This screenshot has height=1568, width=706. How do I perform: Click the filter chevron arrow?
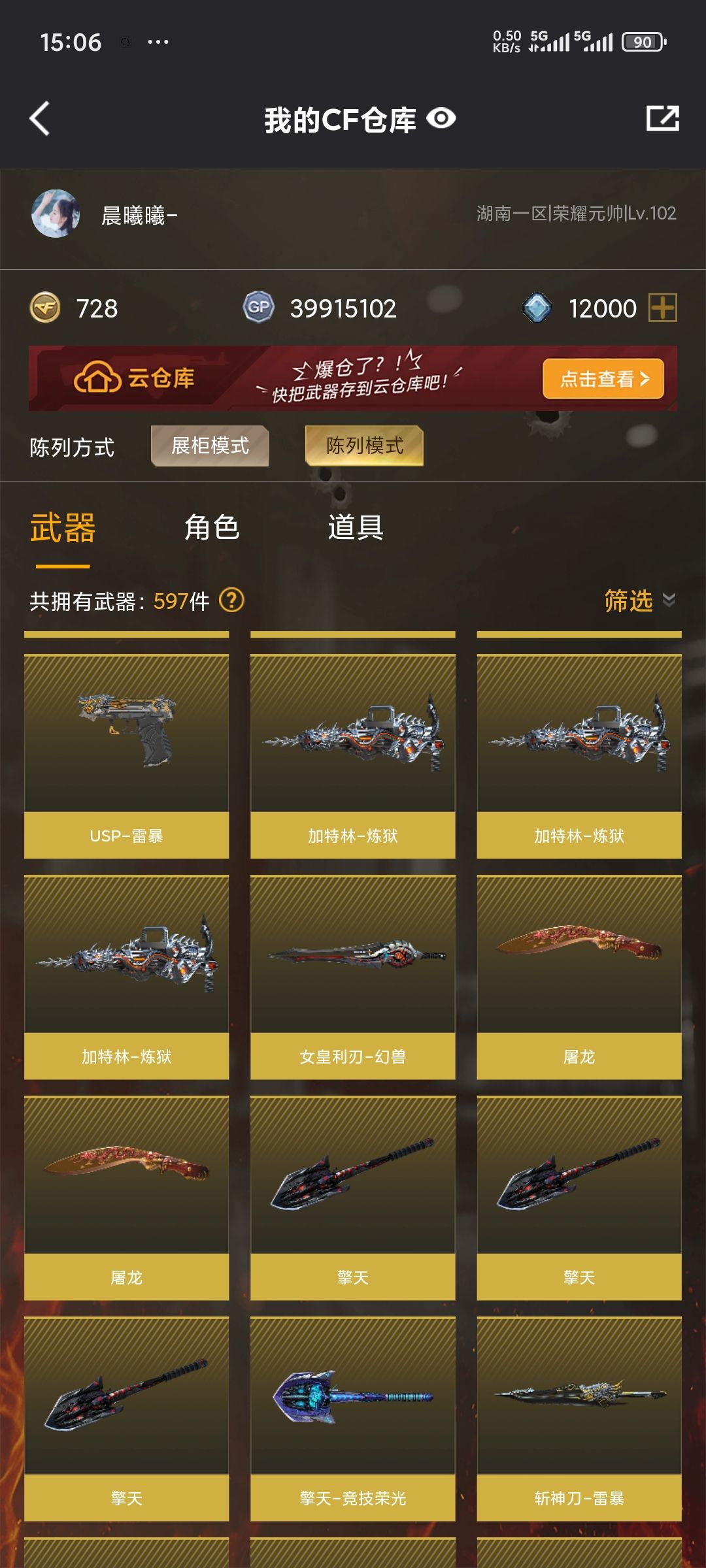click(x=669, y=600)
